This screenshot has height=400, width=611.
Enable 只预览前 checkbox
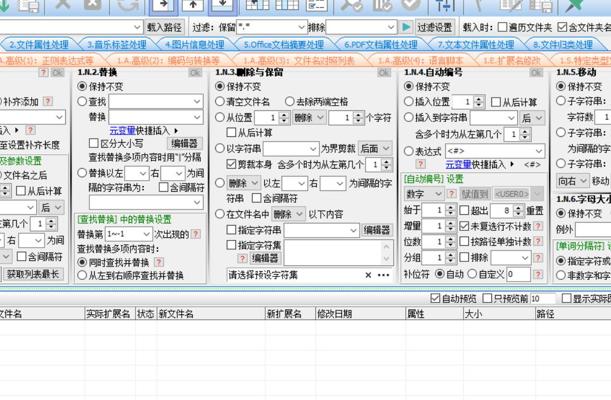pos(487,298)
